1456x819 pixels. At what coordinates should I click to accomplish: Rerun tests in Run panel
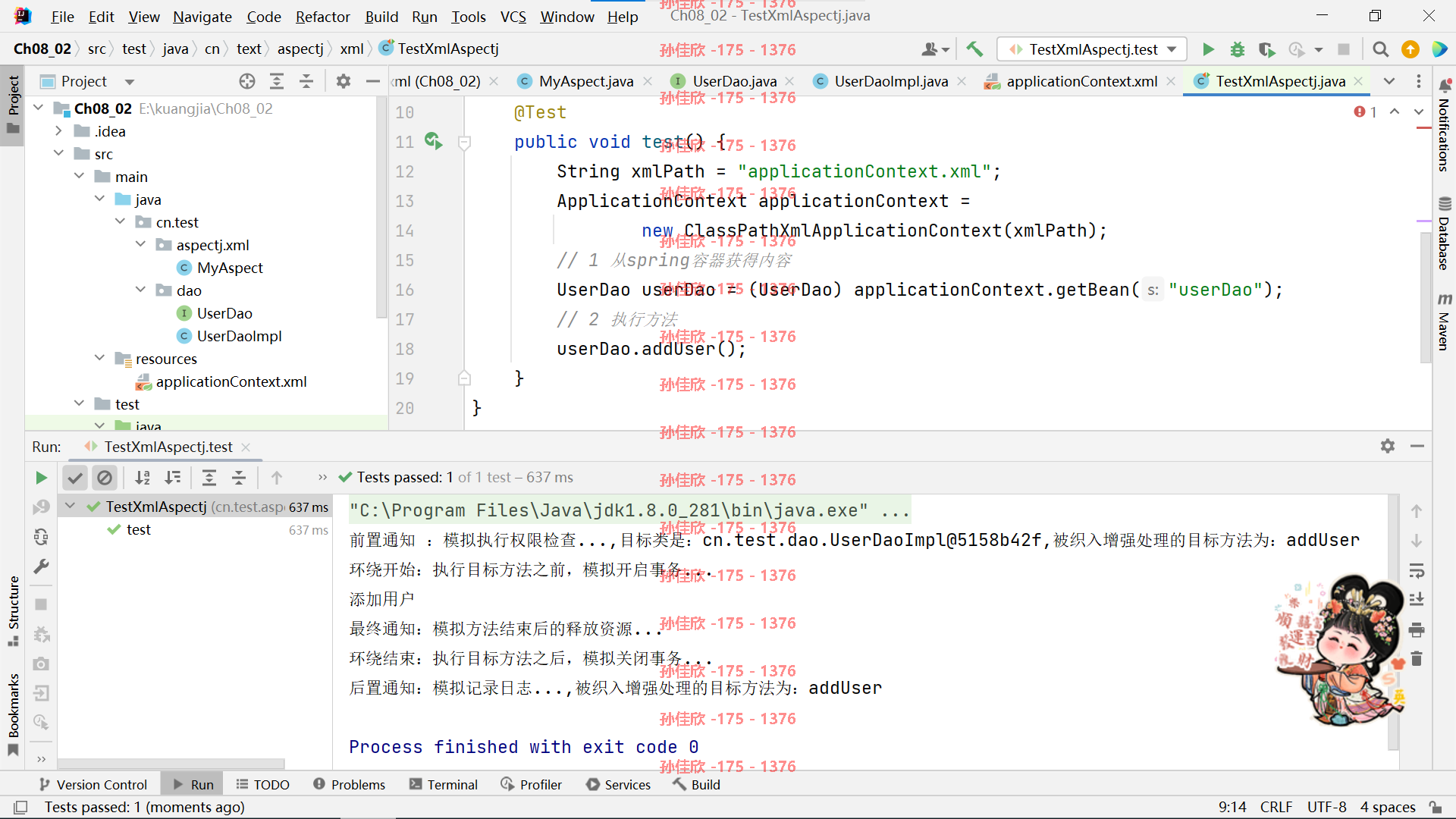coord(41,478)
